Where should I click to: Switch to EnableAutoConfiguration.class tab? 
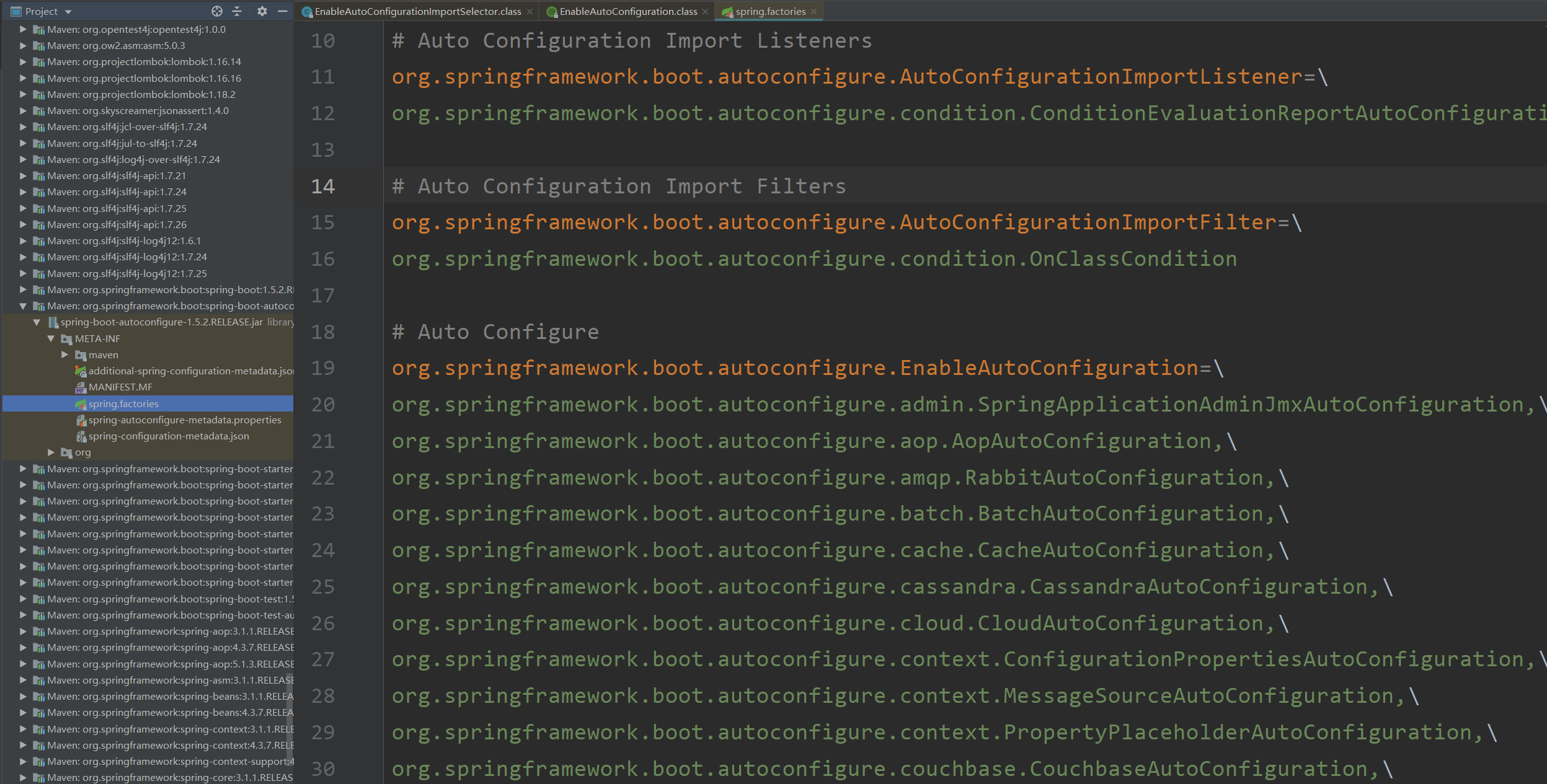(x=627, y=12)
